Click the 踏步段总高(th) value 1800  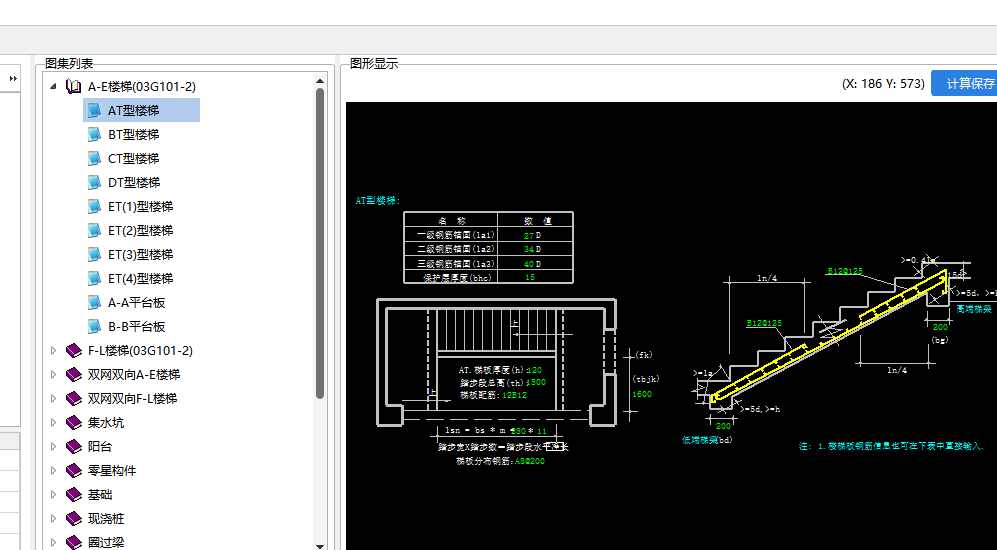[x=537, y=382]
